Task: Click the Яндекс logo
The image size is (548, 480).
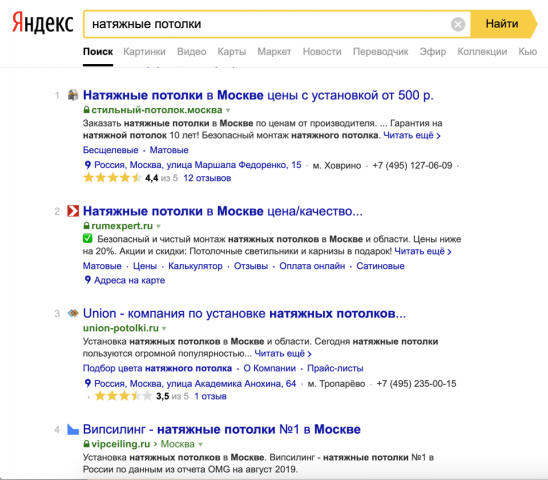Action: [43, 23]
